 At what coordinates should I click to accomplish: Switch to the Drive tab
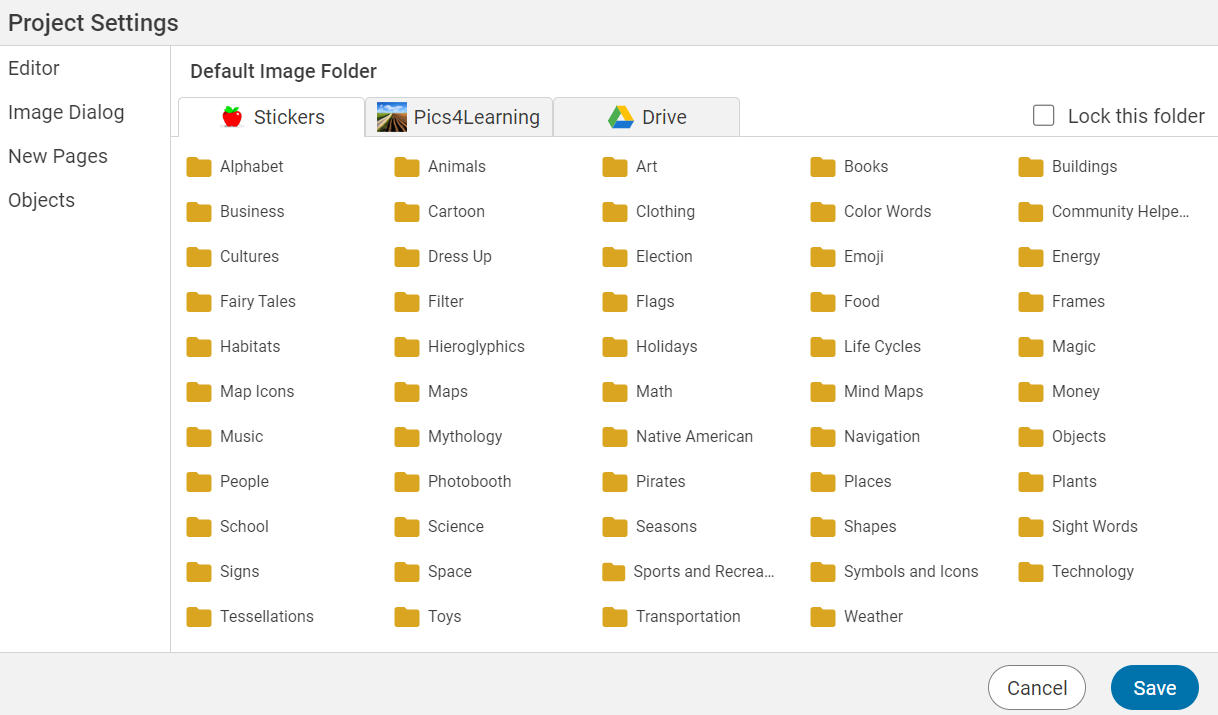point(646,116)
